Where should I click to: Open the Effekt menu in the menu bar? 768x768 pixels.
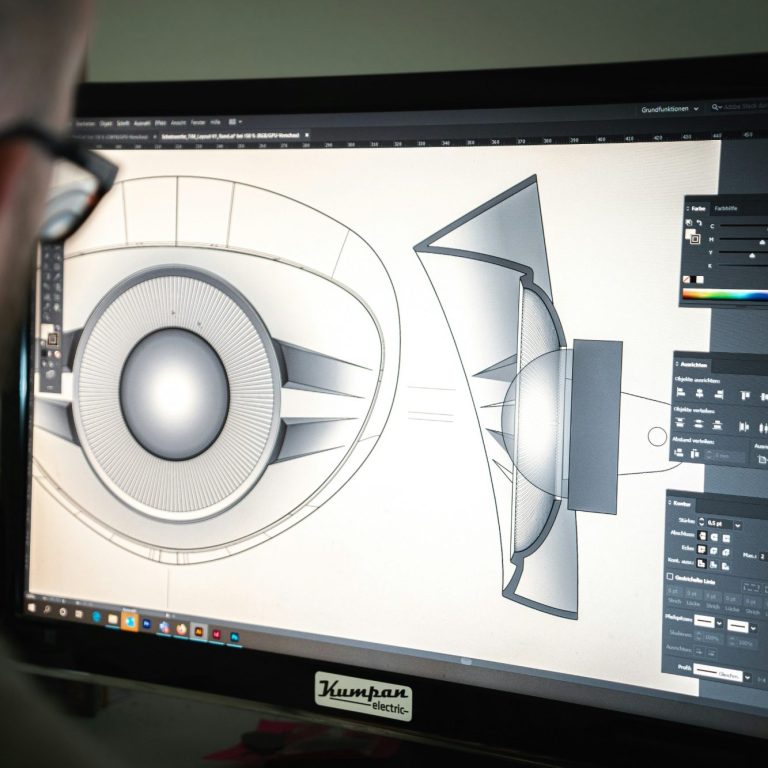161,122
